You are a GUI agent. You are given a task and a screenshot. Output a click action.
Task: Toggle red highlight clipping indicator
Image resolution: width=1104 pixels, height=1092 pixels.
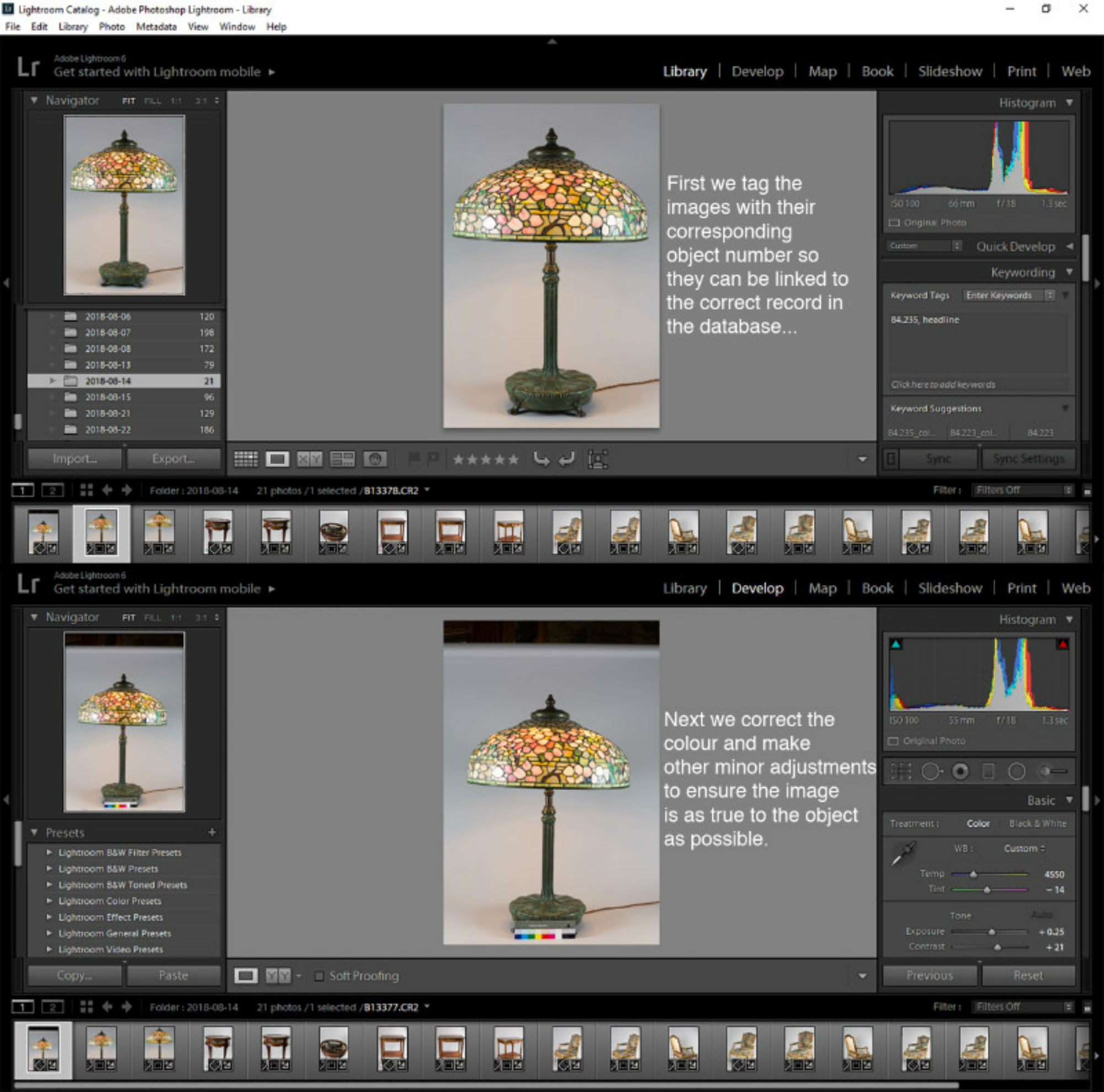1062,645
